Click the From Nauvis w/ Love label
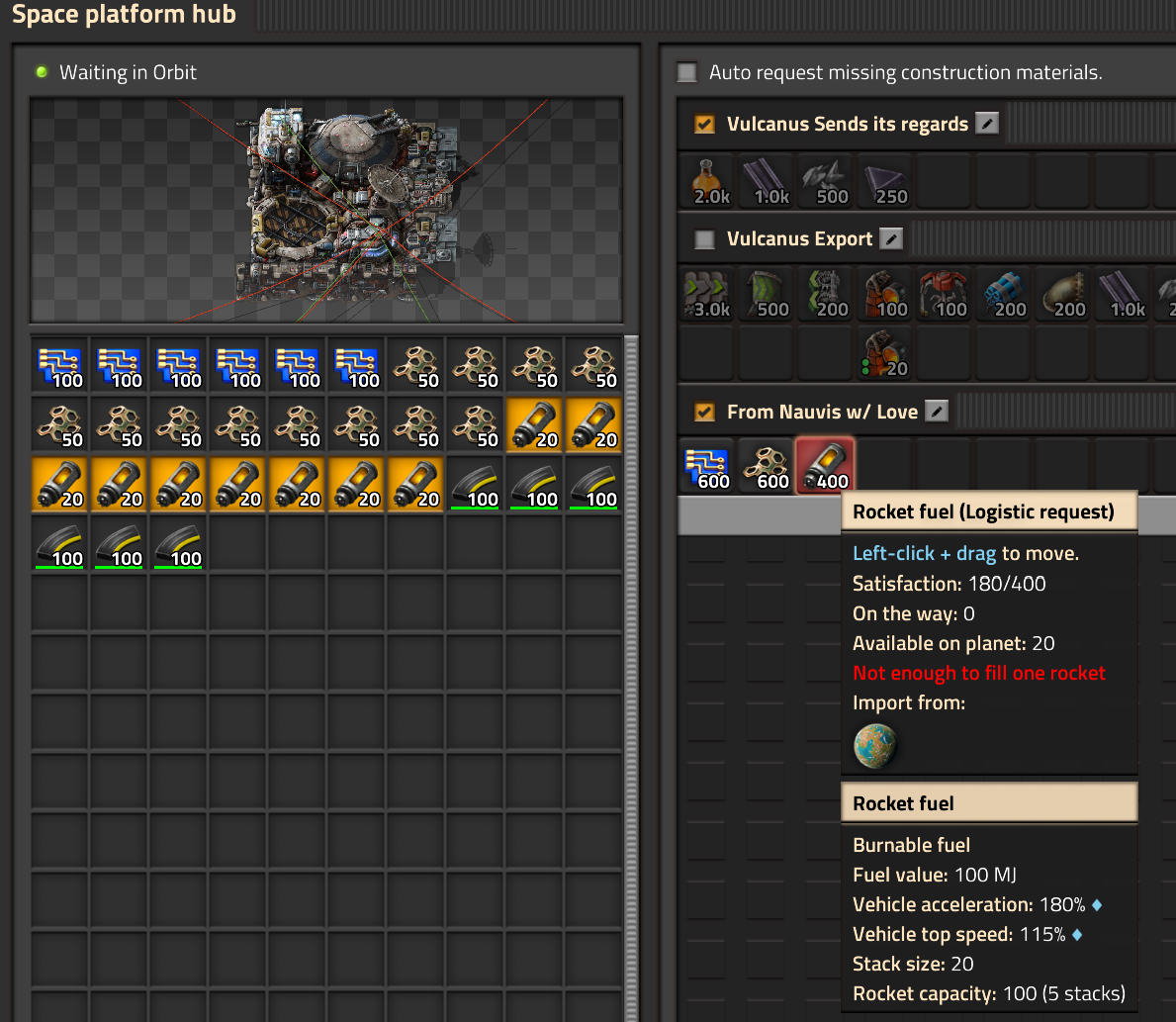 [x=822, y=412]
